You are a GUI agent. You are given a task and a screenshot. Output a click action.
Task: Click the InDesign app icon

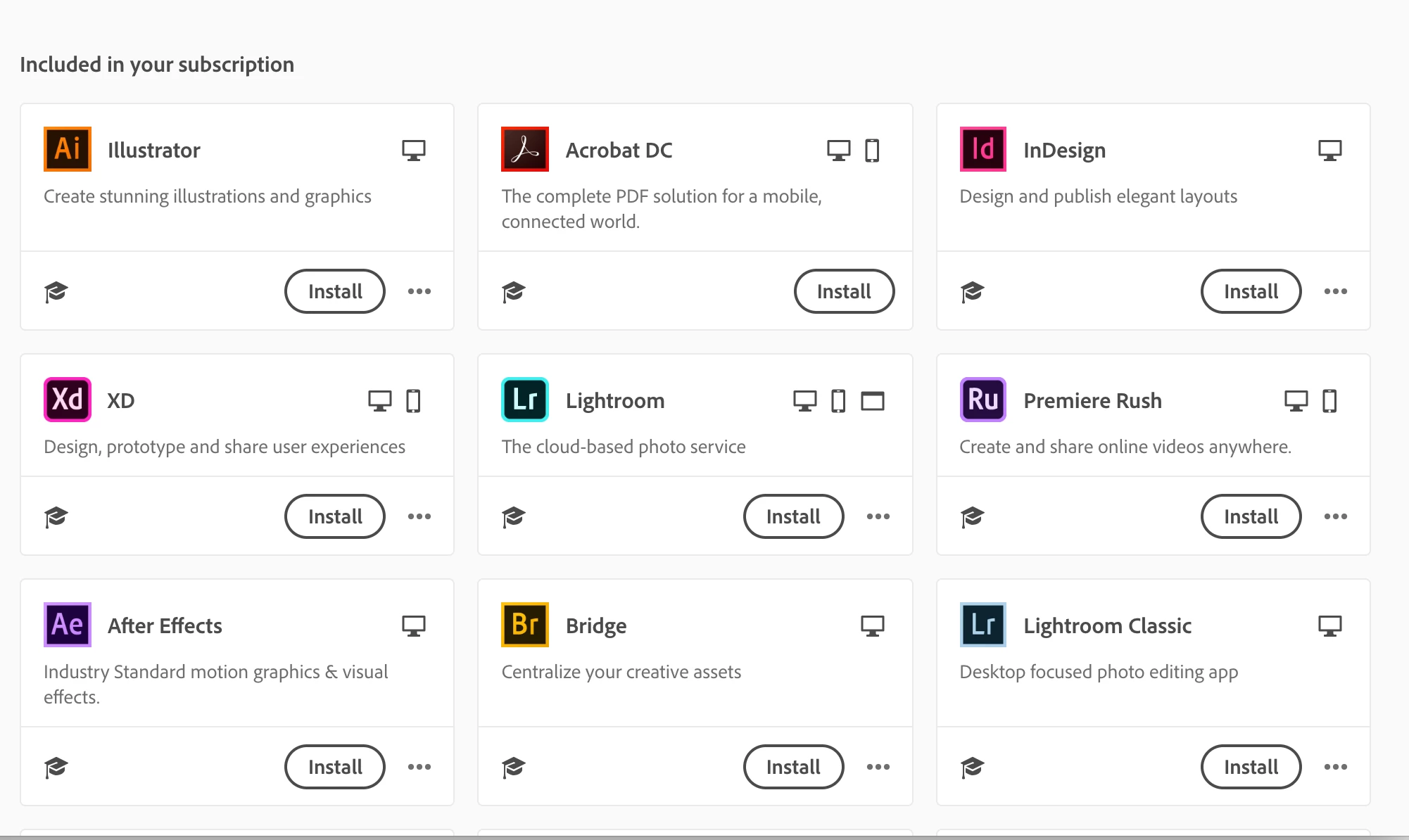pyautogui.click(x=983, y=149)
